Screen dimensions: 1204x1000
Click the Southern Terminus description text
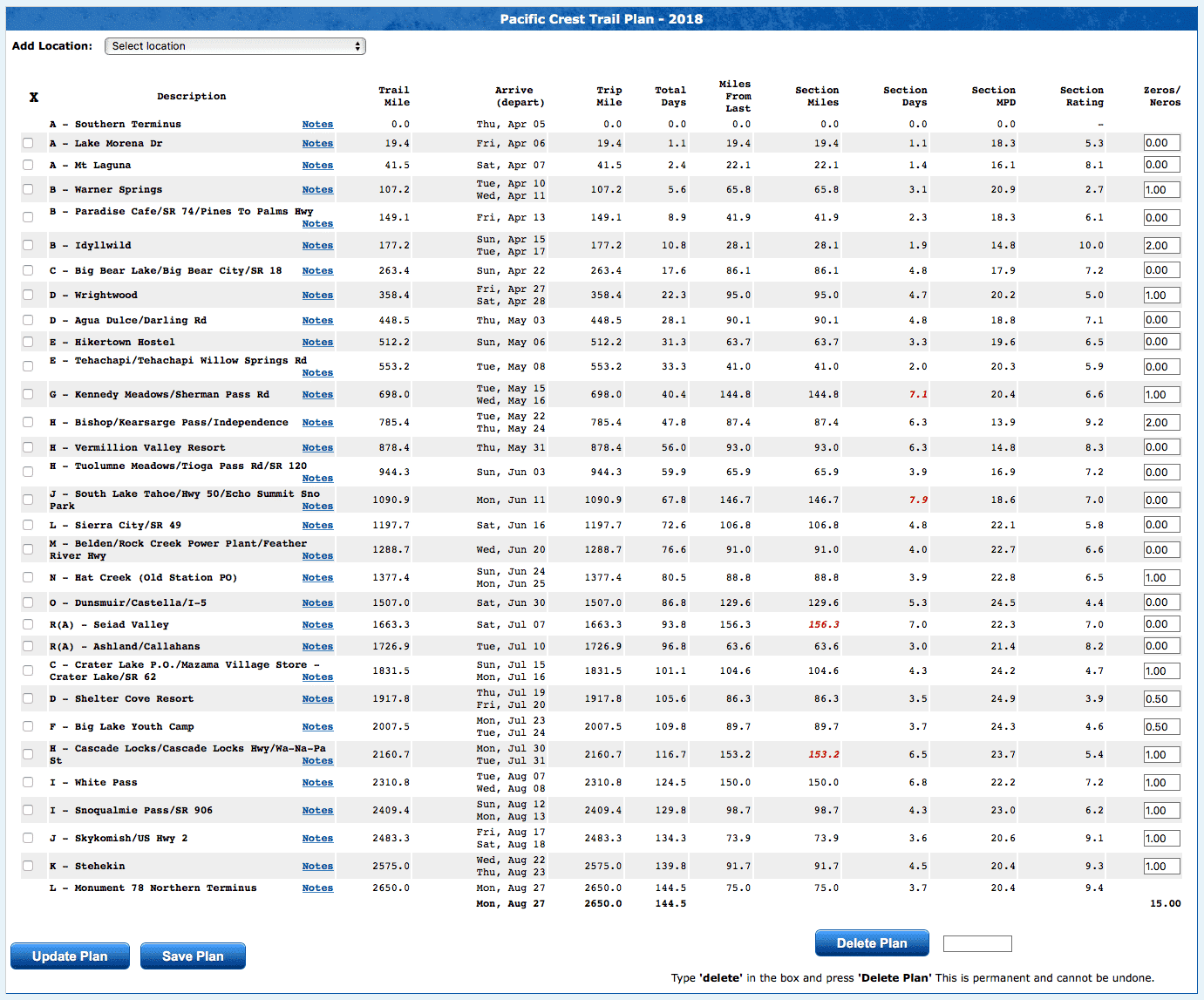coord(115,125)
